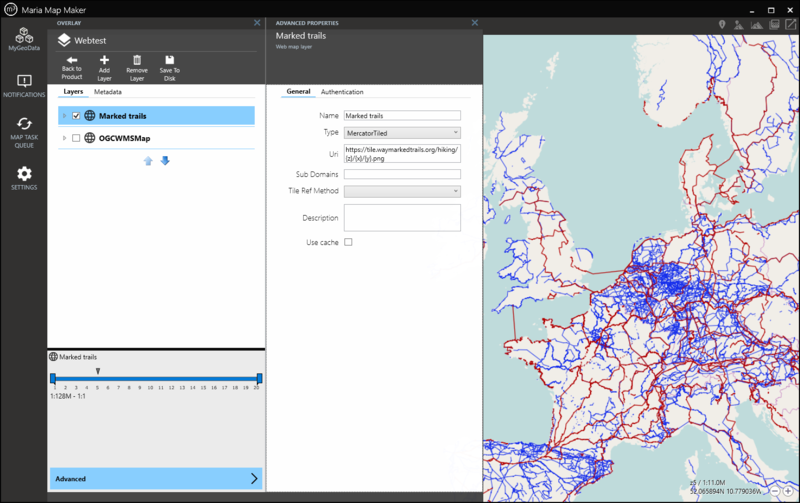Zoom in the map with plus button
Image resolution: width=800 pixels, height=503 pixels.
coord(788,491)
